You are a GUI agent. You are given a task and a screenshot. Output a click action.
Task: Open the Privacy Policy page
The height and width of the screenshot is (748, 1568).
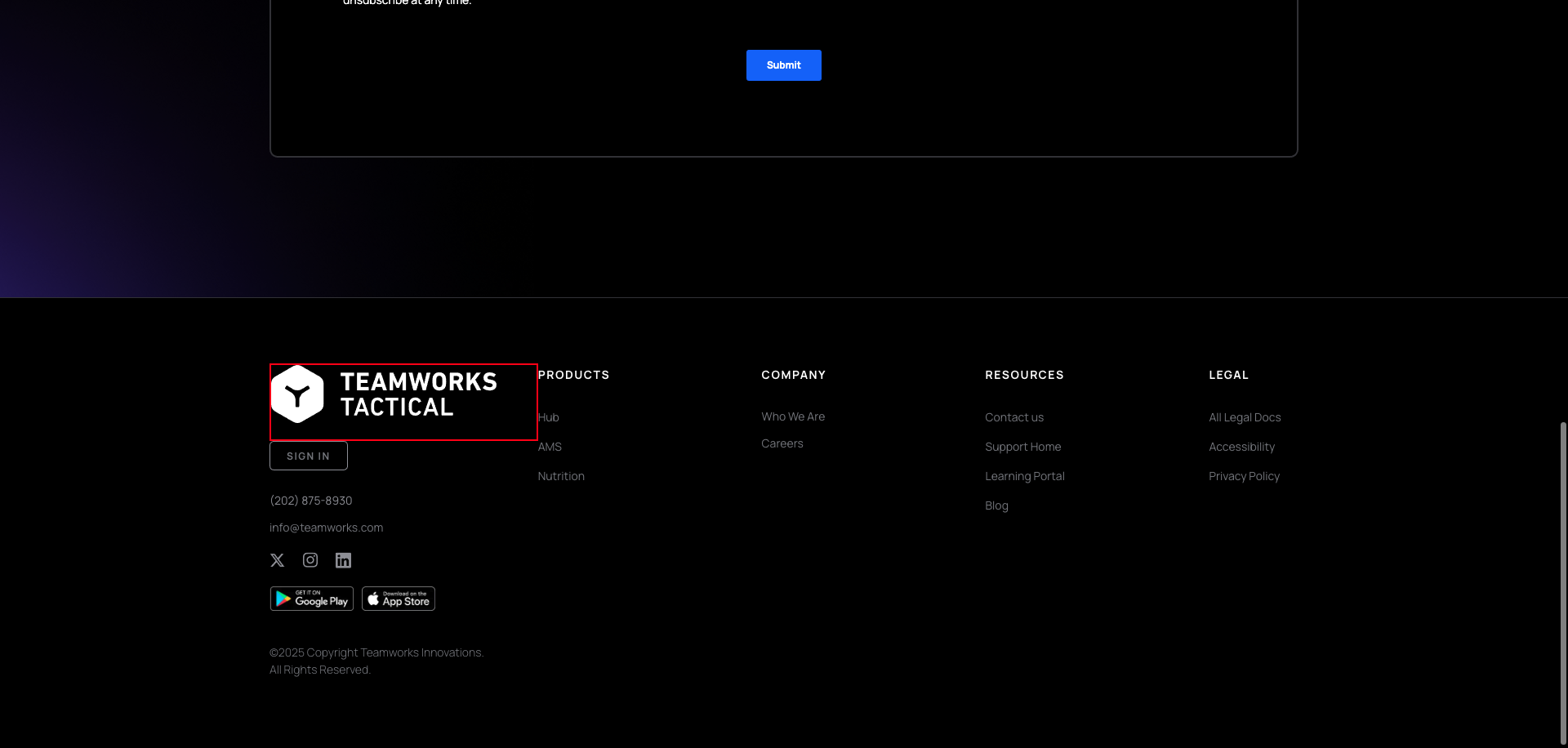tap(1244, 476)
